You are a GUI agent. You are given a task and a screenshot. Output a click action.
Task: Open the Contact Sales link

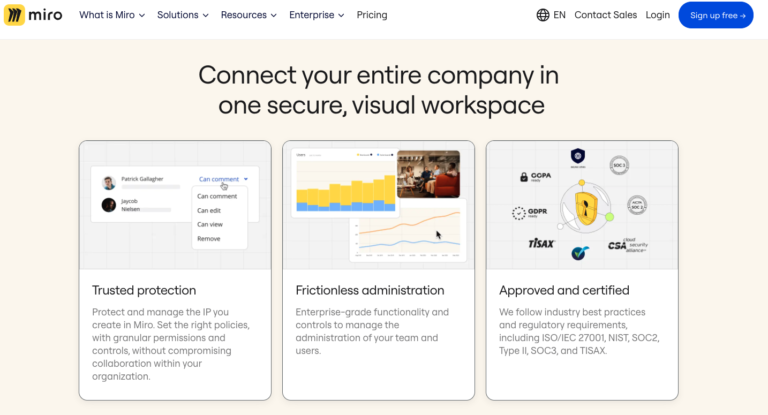click(605, 15)
